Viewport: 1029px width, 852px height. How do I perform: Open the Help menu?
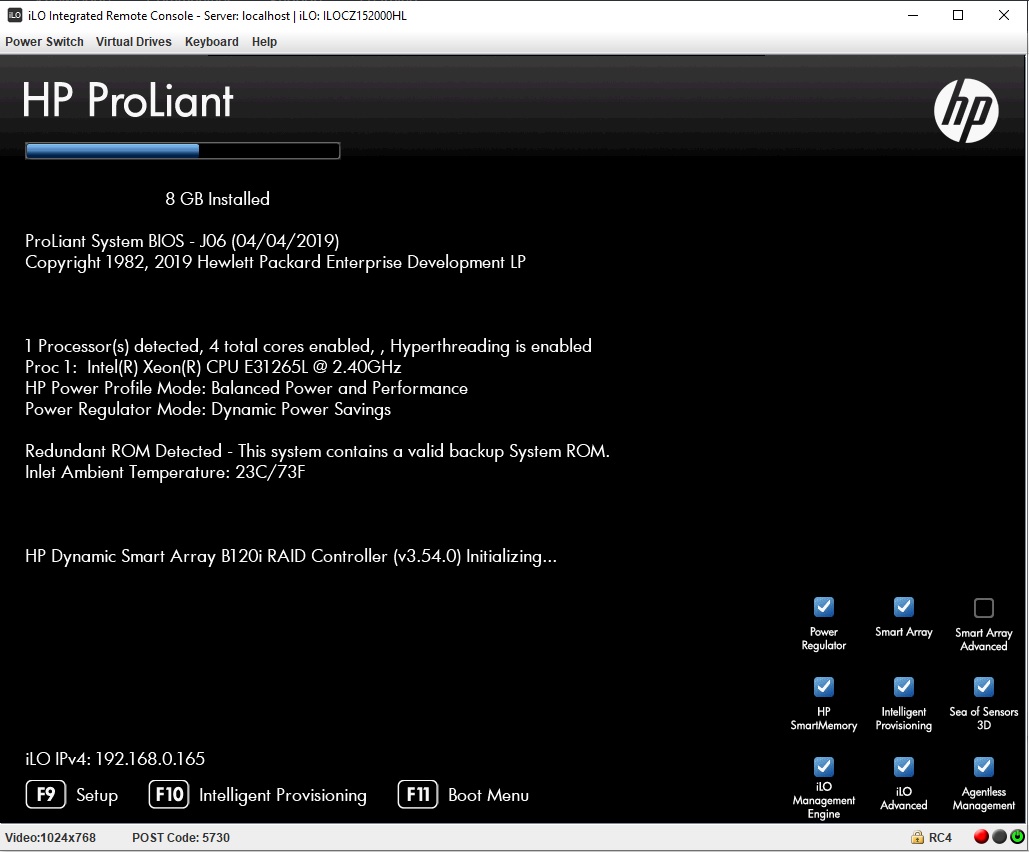264,42
